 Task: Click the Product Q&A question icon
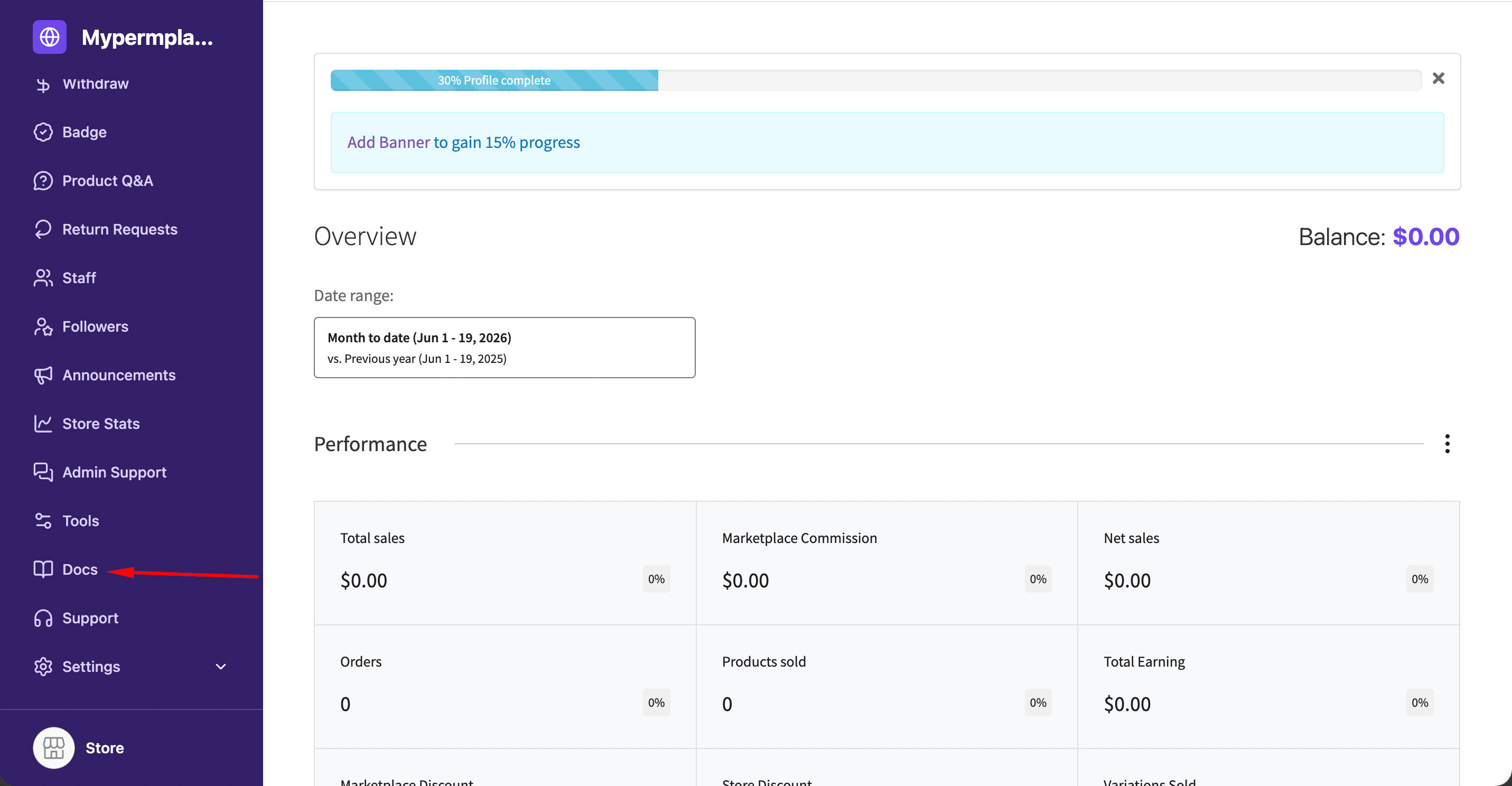click(x=43, y=181)
